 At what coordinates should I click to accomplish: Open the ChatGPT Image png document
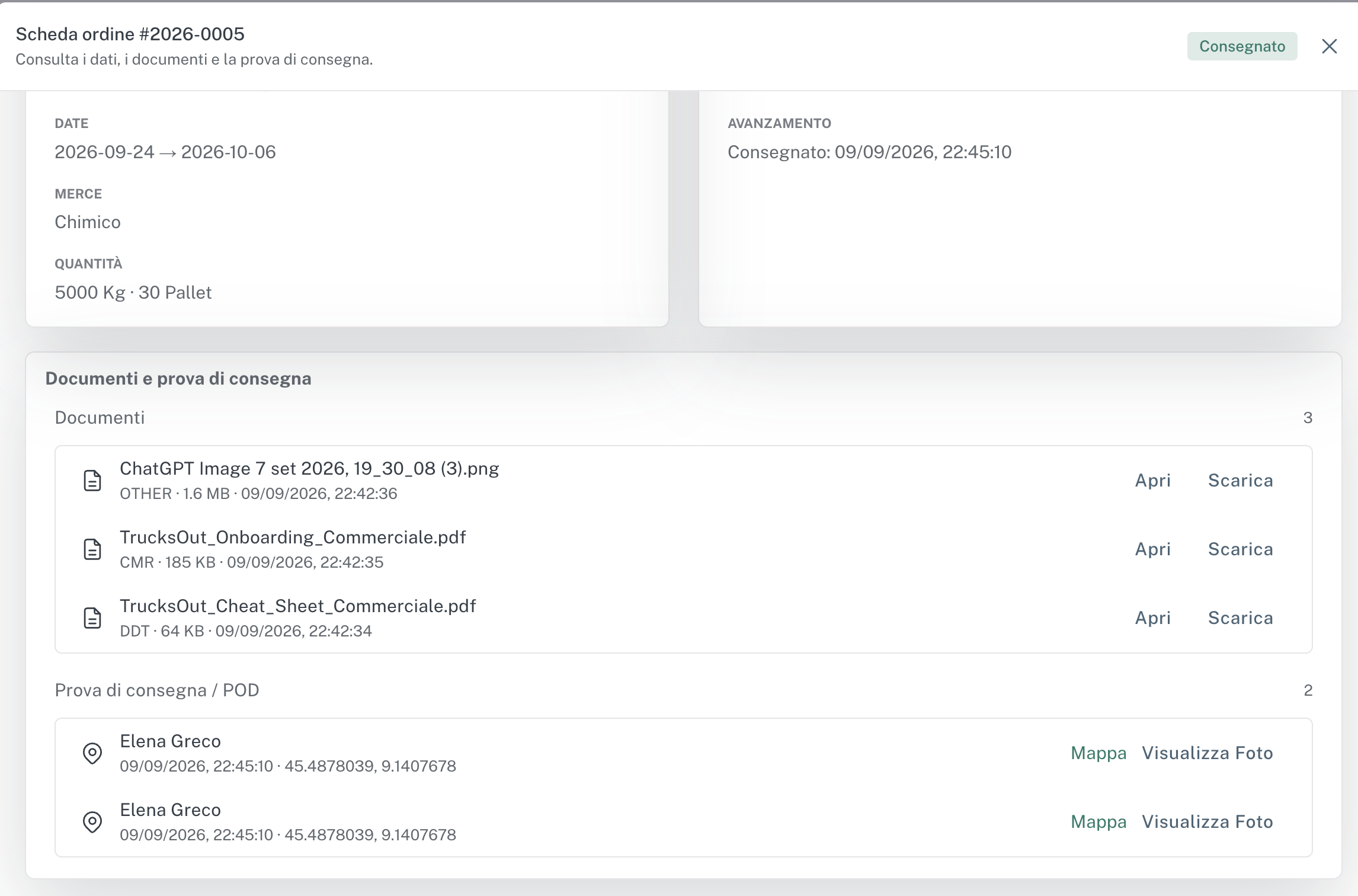[x=1152, y=481]
